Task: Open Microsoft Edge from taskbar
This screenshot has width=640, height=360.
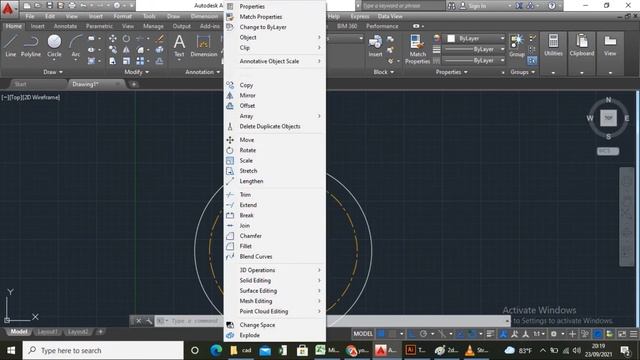Action: 216,350
